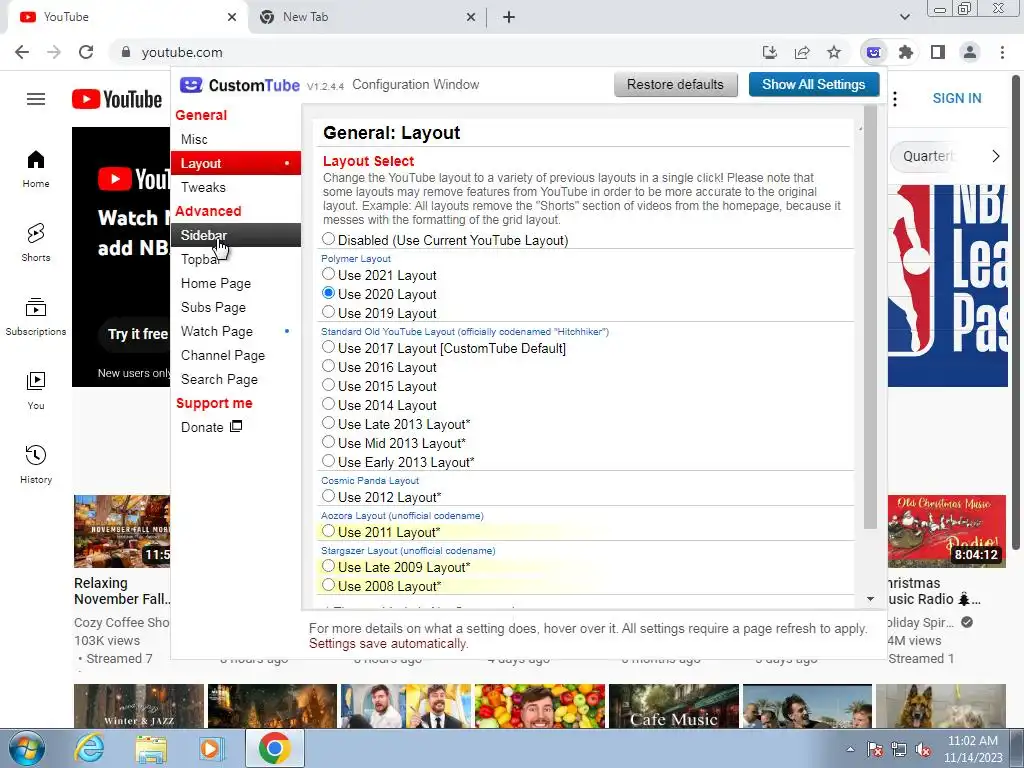Viewport: 1024px width, 768px height.
Task: Reload the page
Action: 86,52
